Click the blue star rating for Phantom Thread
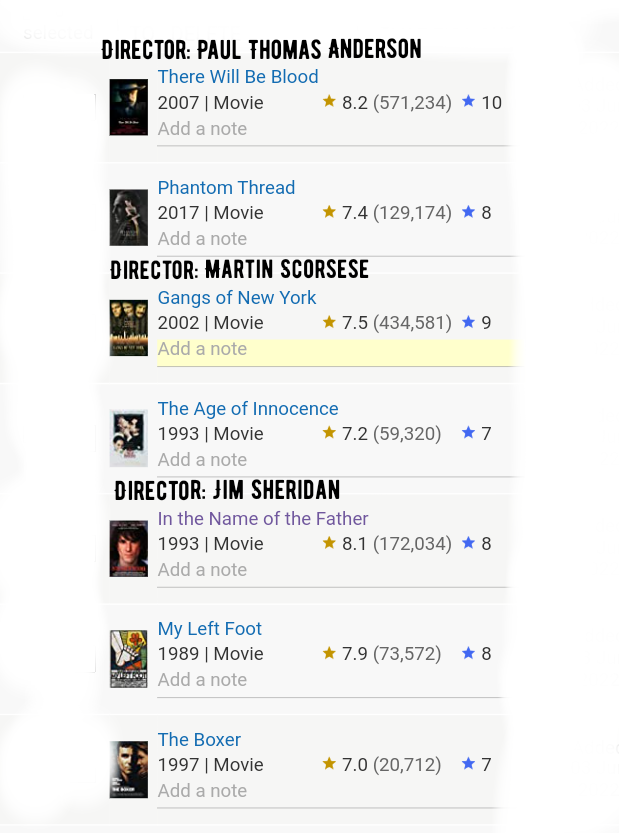 point(468,211)
